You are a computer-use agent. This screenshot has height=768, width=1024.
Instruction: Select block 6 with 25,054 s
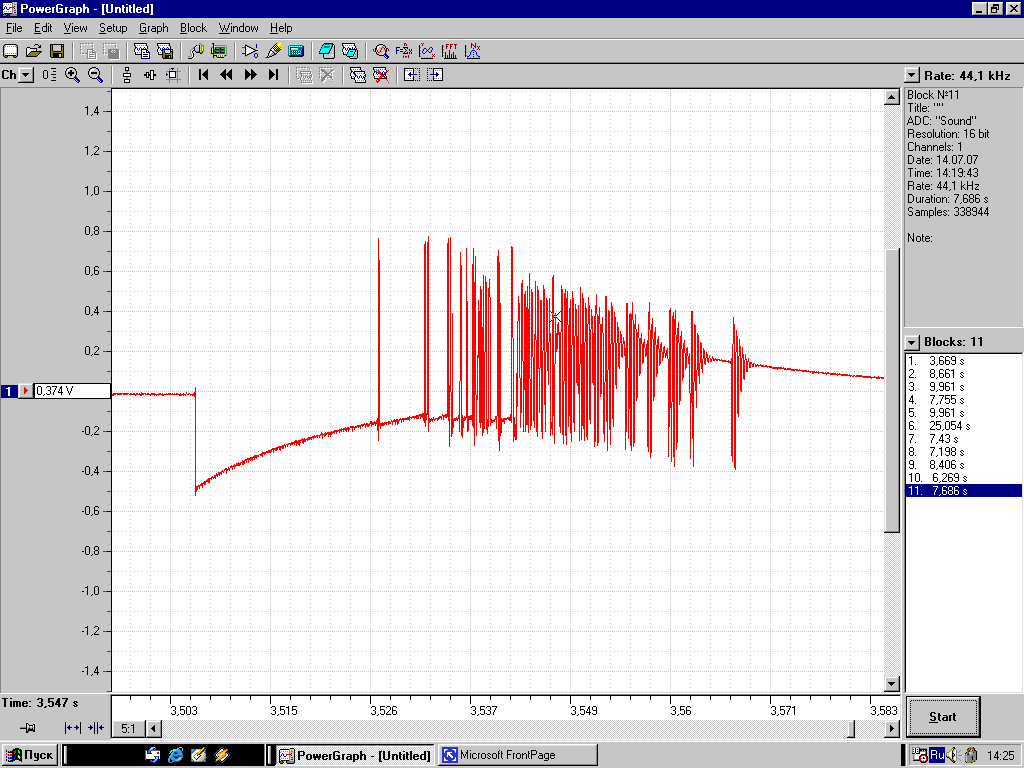click(963, 426)
